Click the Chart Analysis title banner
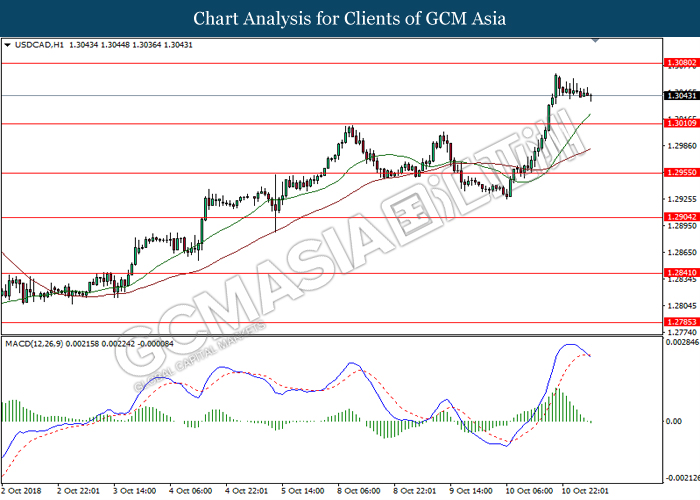 tap(350, 18)
